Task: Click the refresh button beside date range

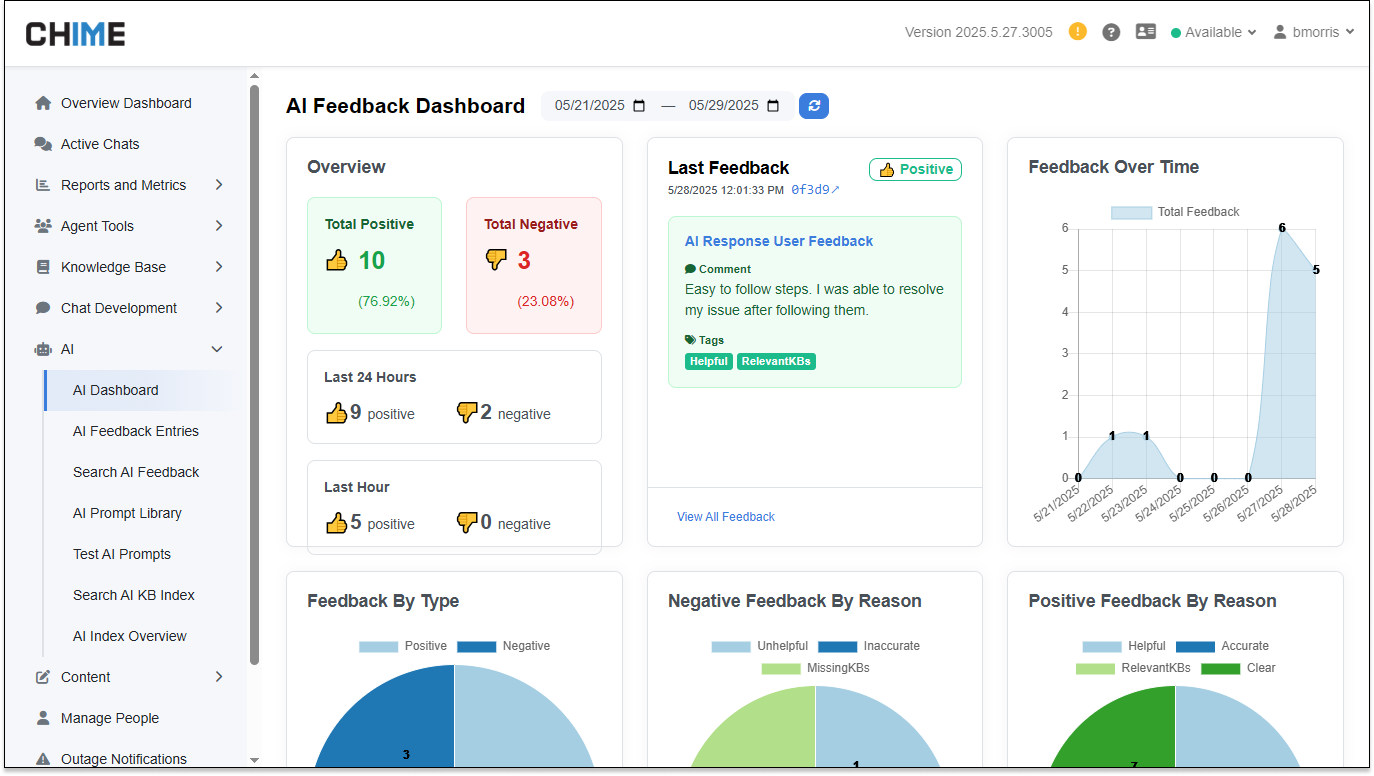Action: coord(814,106)
